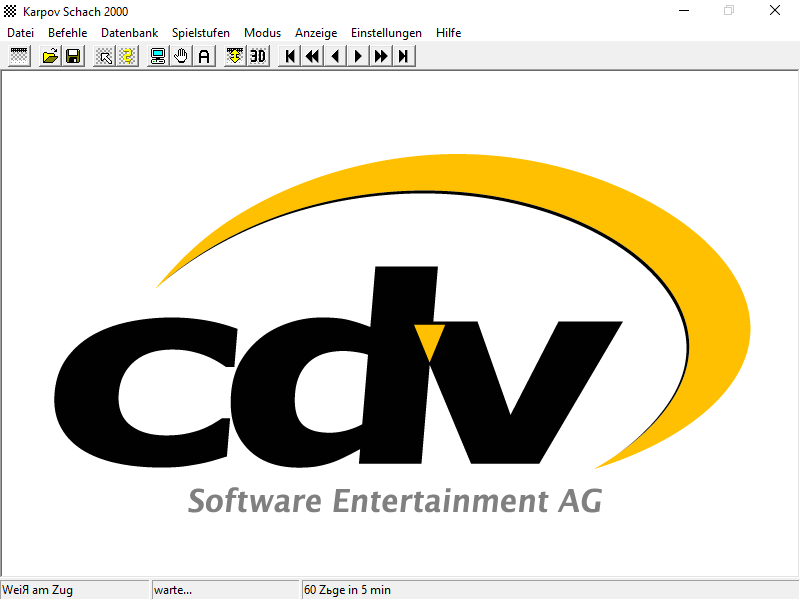
Task: Click the '60 Züge in 5 min' status
Action: (550, 590)
